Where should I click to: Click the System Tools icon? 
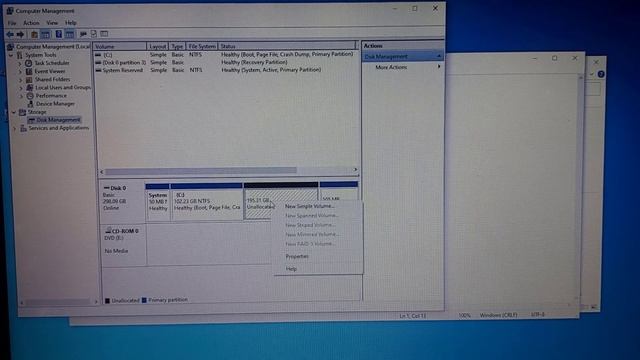pyautogui.click(x=20, y=55)
